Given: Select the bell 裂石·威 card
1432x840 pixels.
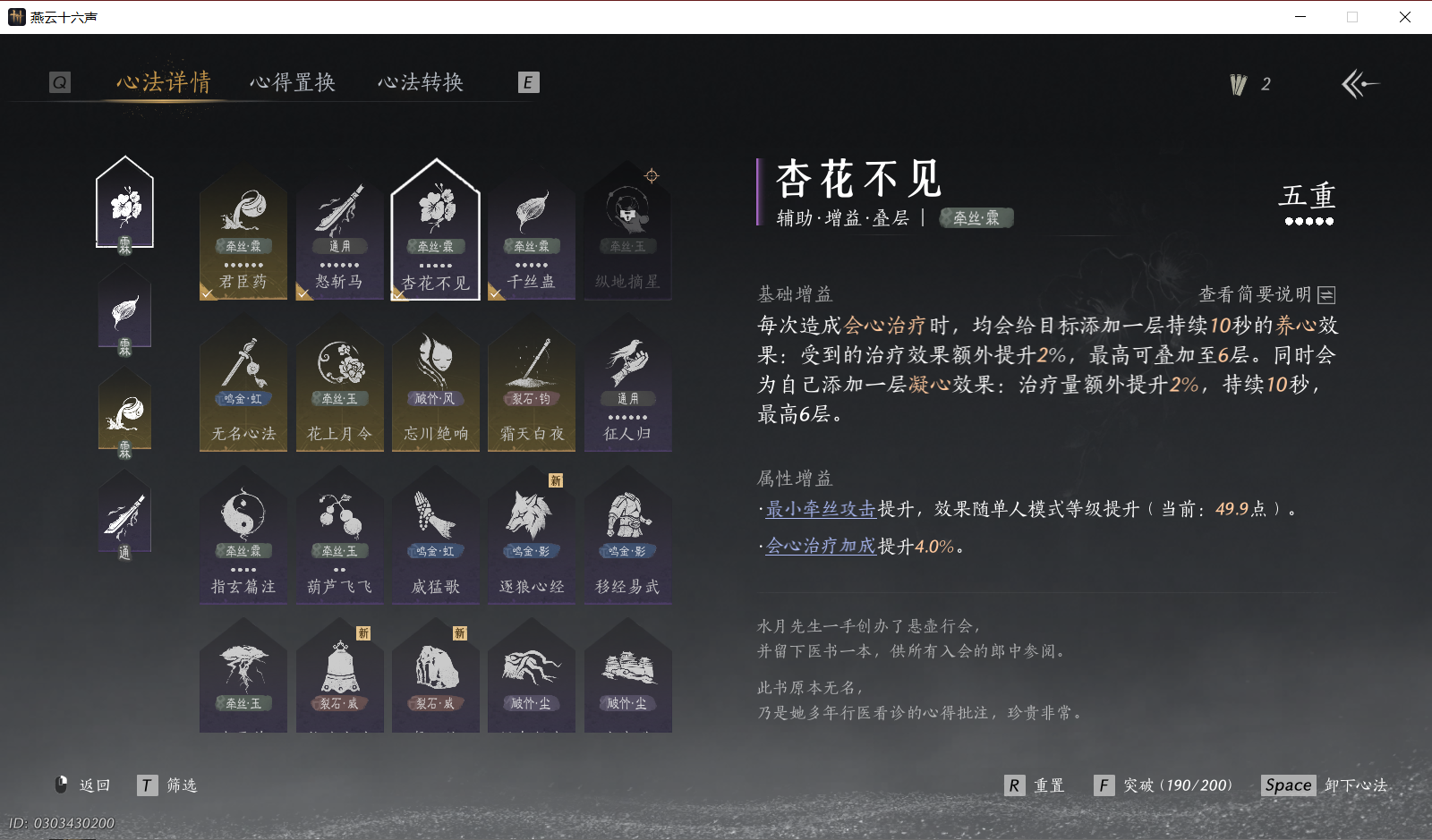Looking at the screenshot, I should click(339, 676).
